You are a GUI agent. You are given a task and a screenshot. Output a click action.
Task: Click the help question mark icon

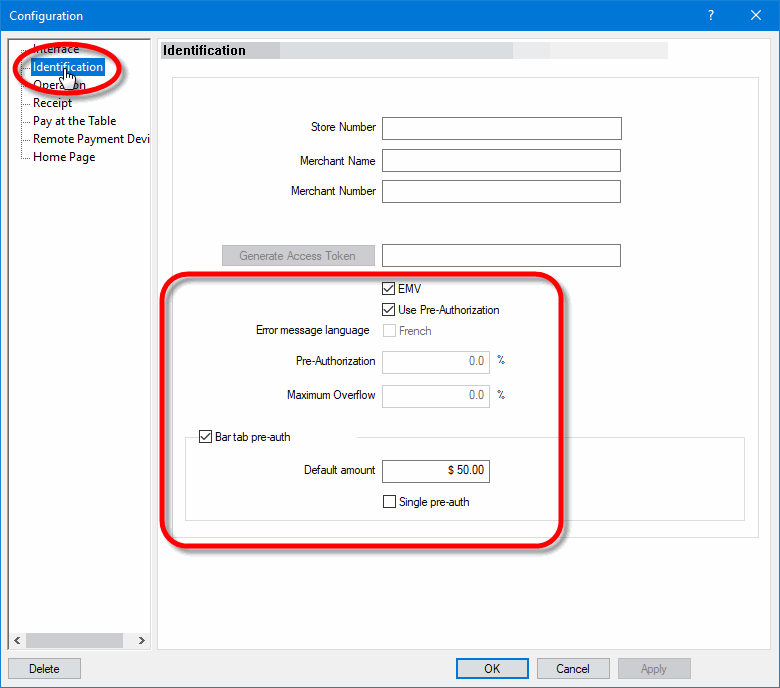[x=711, y=16]
